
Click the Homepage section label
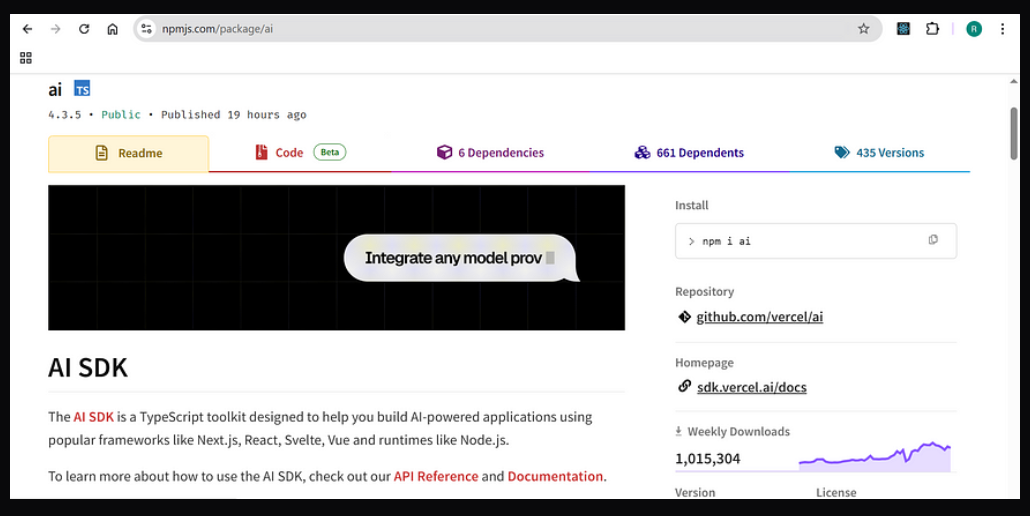pyautogui.click(x=704, y=362)
